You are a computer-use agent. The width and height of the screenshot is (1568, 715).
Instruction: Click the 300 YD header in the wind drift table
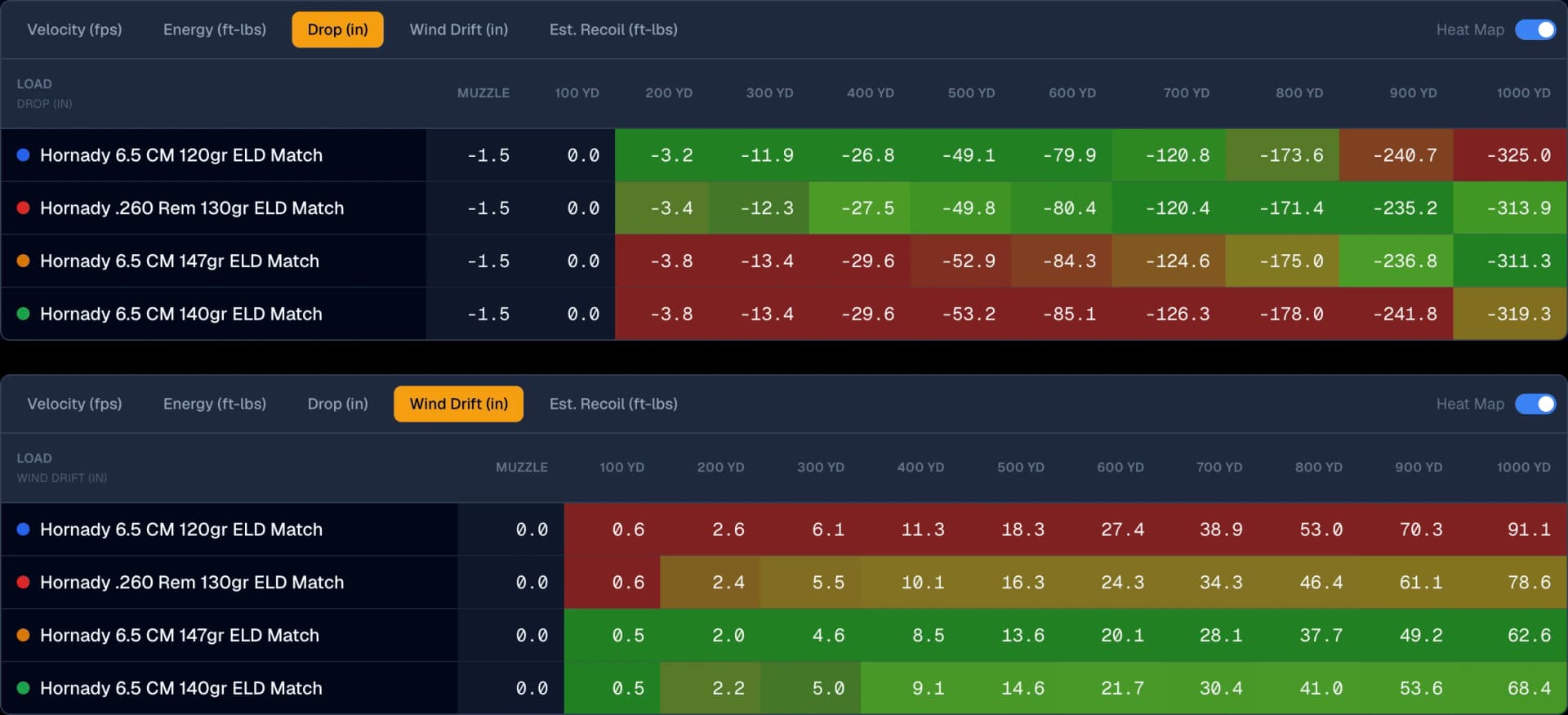(x=821, y=467)
